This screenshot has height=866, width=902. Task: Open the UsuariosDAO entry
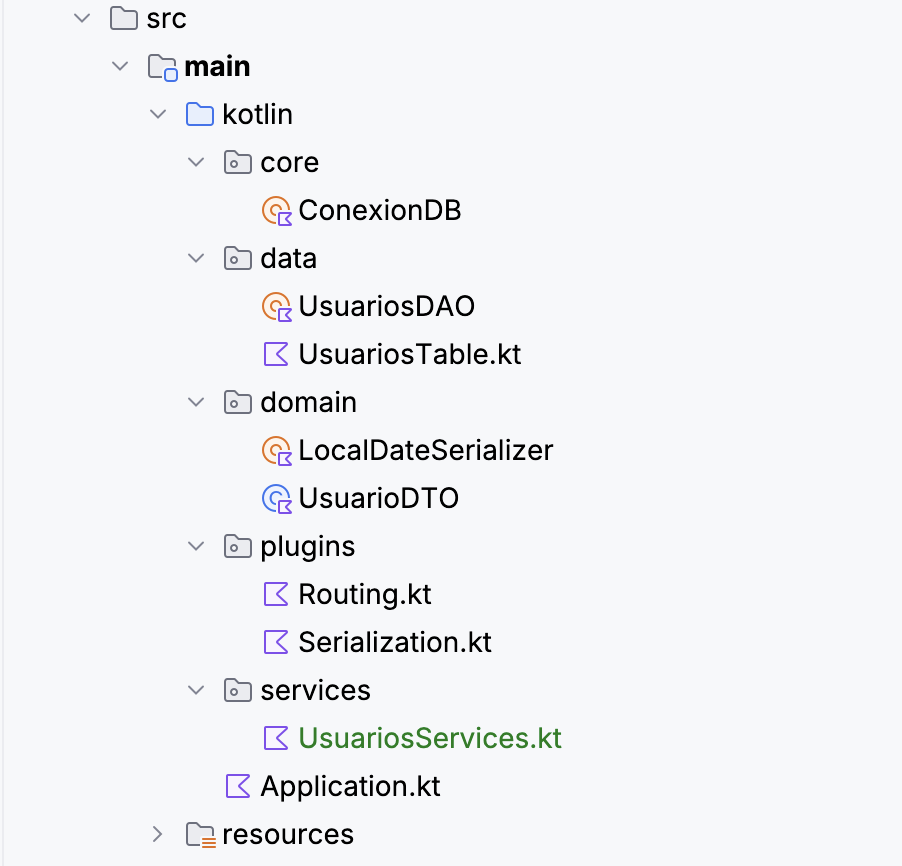(387, 306)
